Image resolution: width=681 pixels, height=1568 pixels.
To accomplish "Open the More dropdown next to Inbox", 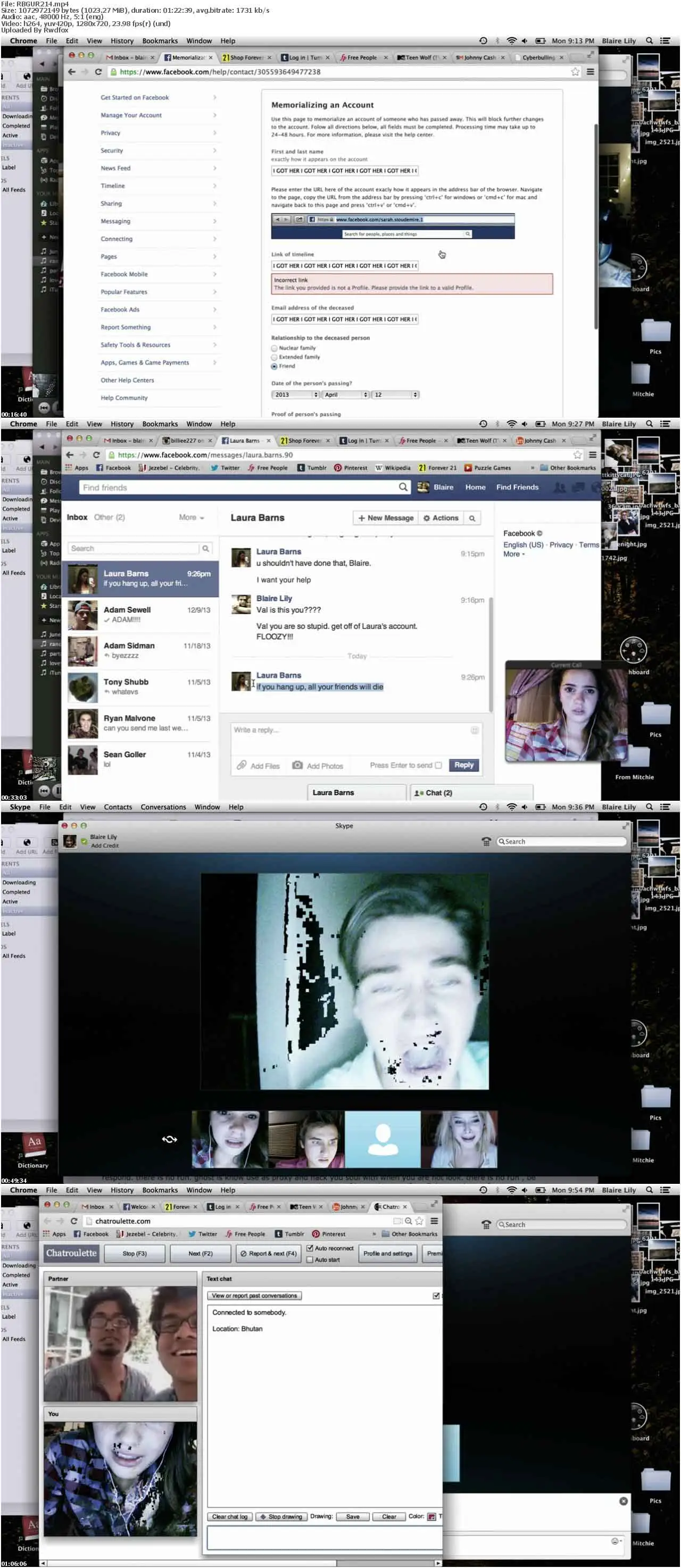I will pos(192,517).
